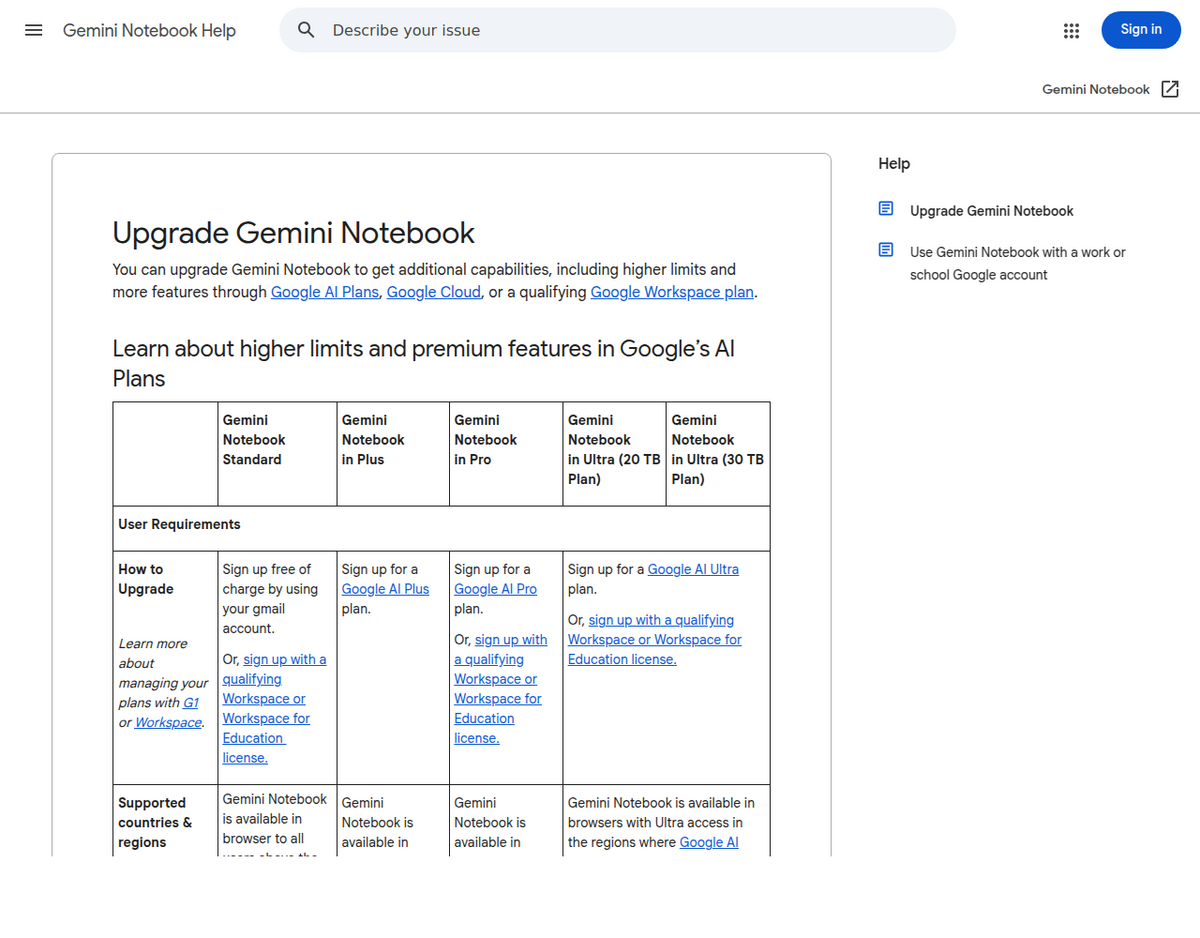Open the Google AI link in Supported countries row
This screenshot has width=1200, height=938.
[x=709, y=842]
